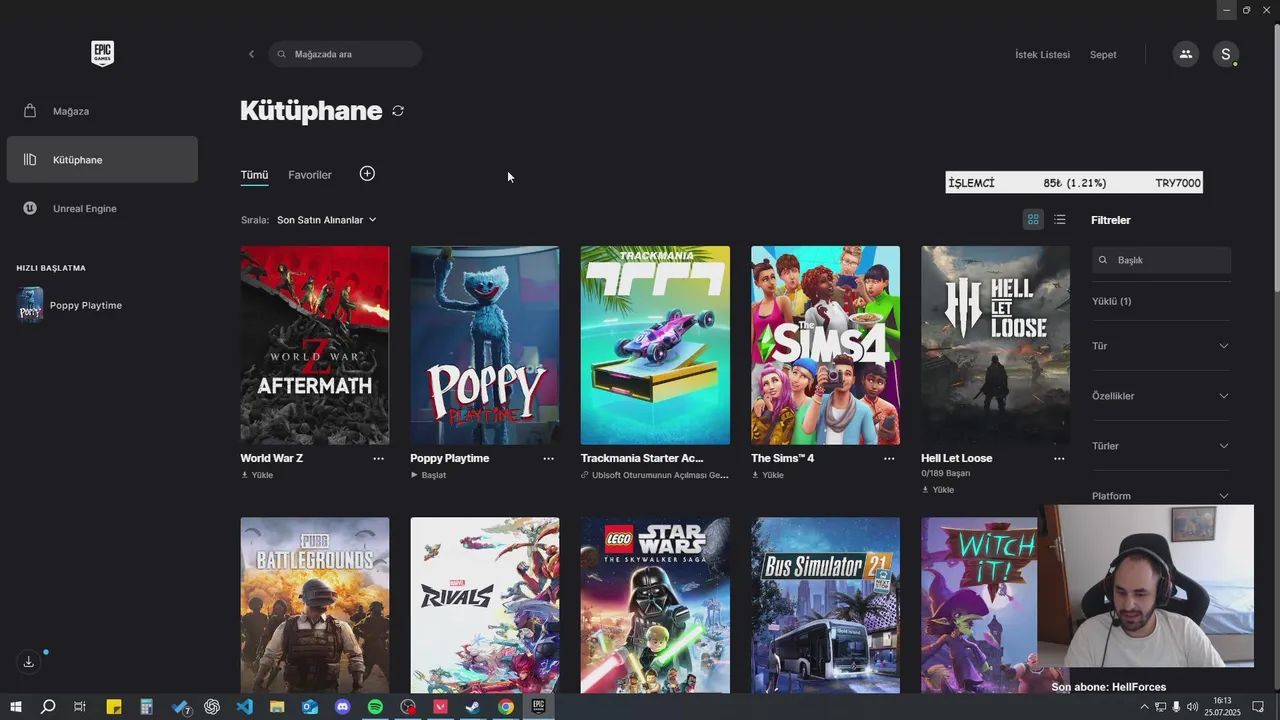Open Outlook from the taskbar
The image size is (1280, 720).
pyautogui.click(x=310, y=707)
